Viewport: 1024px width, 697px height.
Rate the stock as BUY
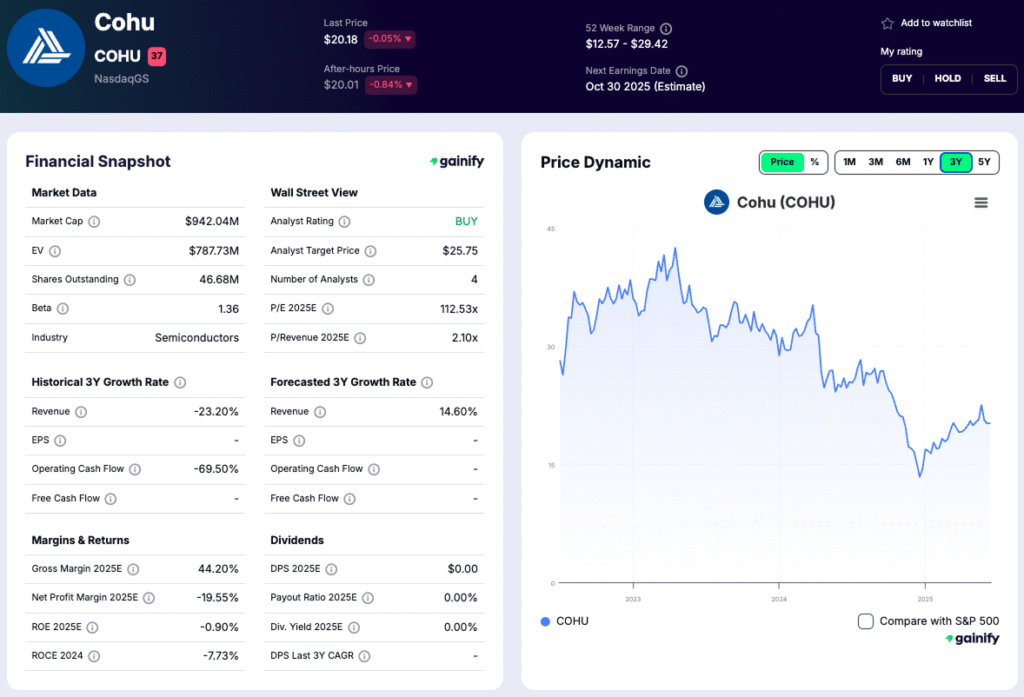point(902,79)
